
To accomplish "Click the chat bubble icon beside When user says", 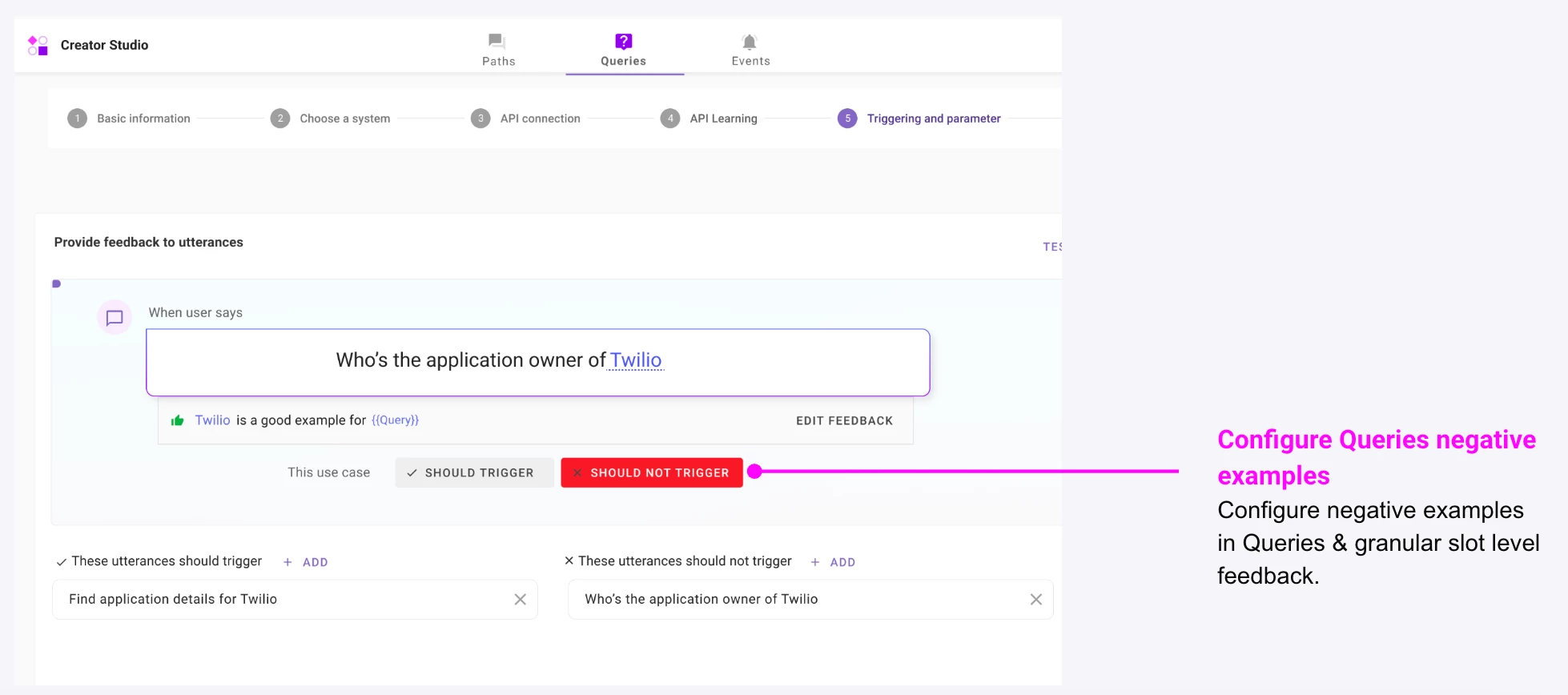I will point(115,318).
